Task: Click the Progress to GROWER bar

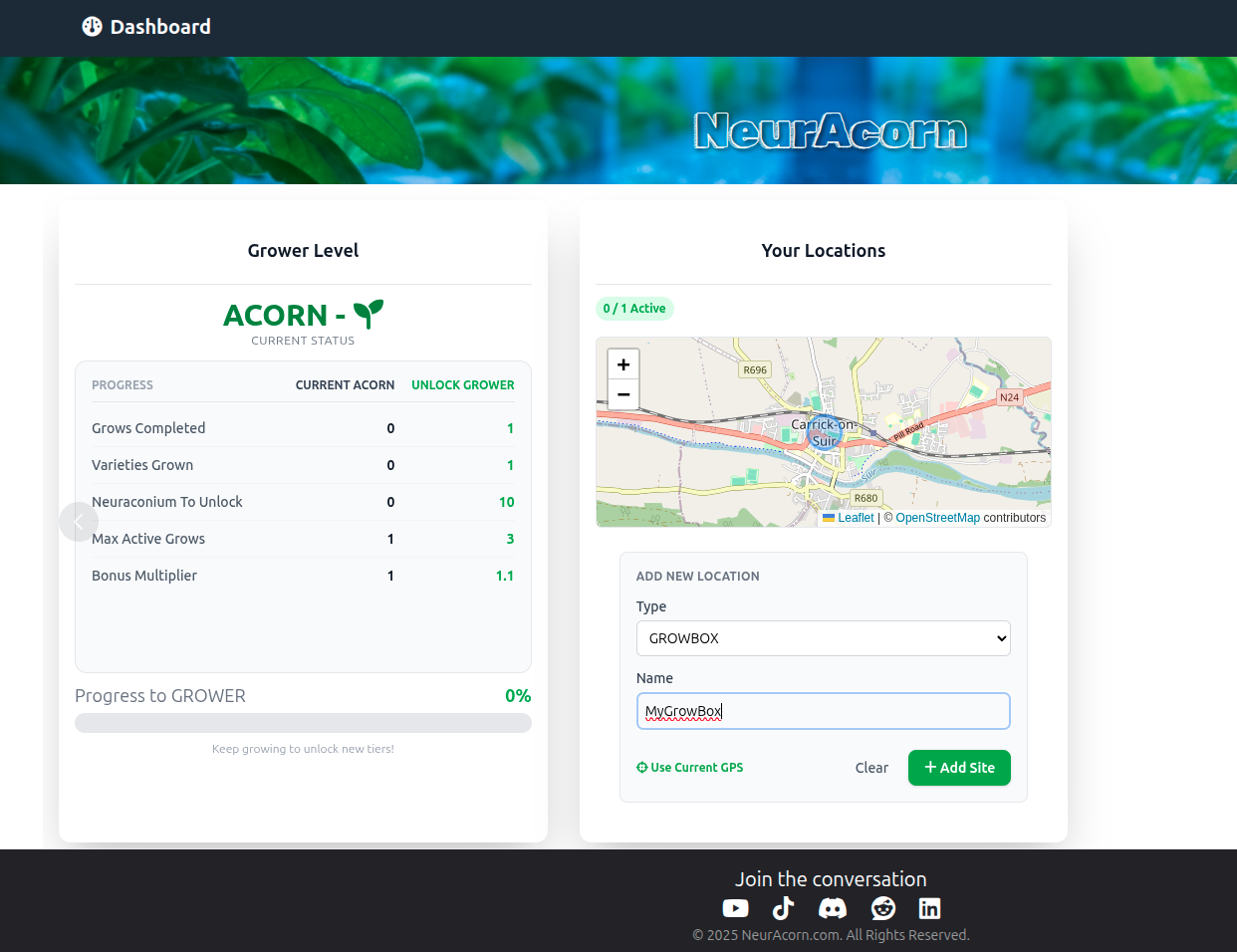Action: point(303,723)
